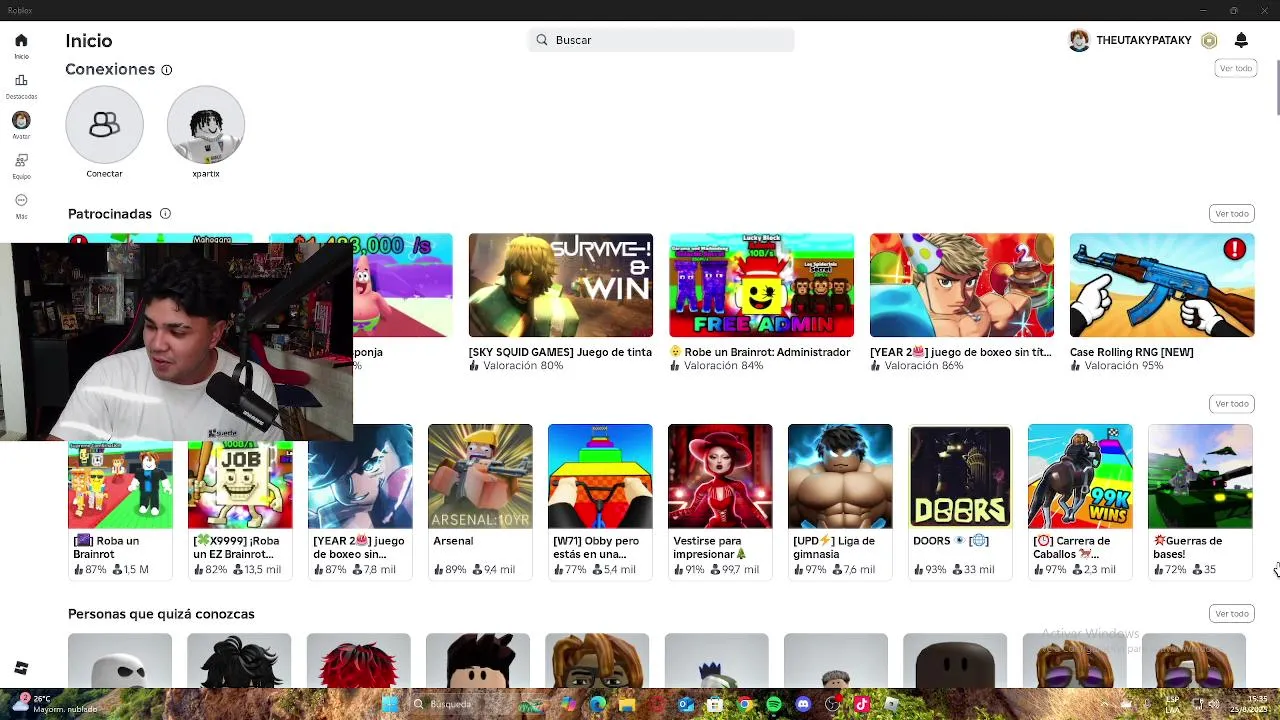Click the search magnifier icon

(542, 40)
